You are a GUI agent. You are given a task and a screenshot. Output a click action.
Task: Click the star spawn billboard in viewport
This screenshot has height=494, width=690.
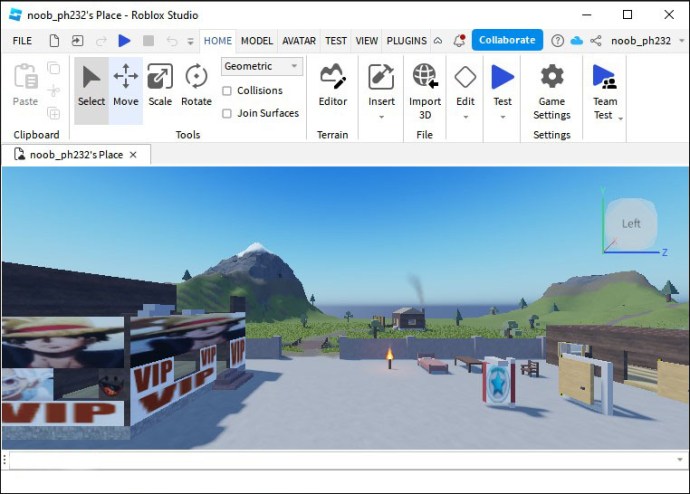point(499,382)
